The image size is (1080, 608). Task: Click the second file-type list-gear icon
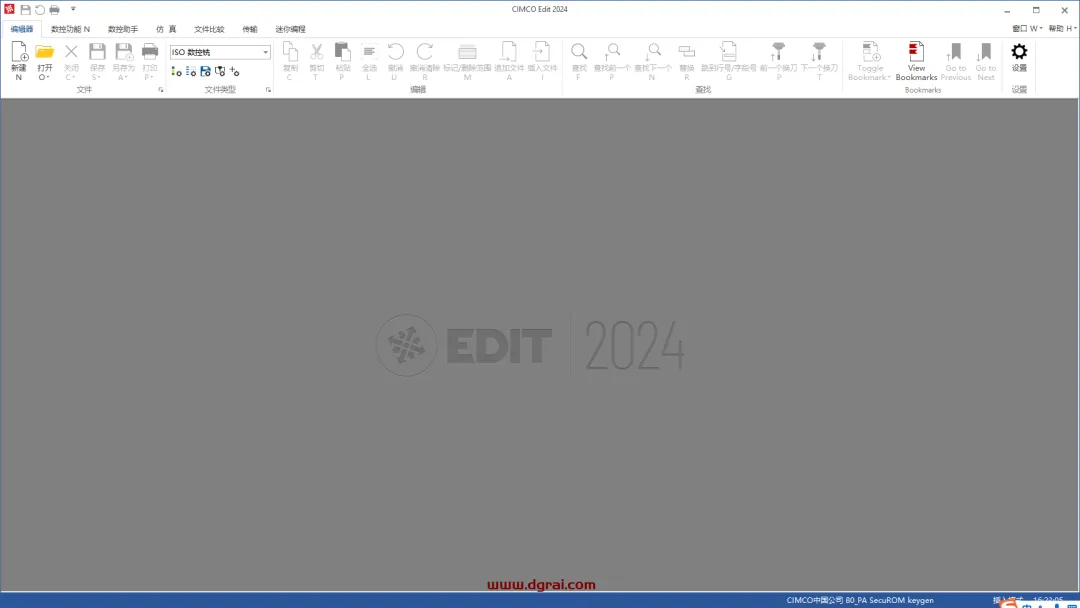(191, 72)
